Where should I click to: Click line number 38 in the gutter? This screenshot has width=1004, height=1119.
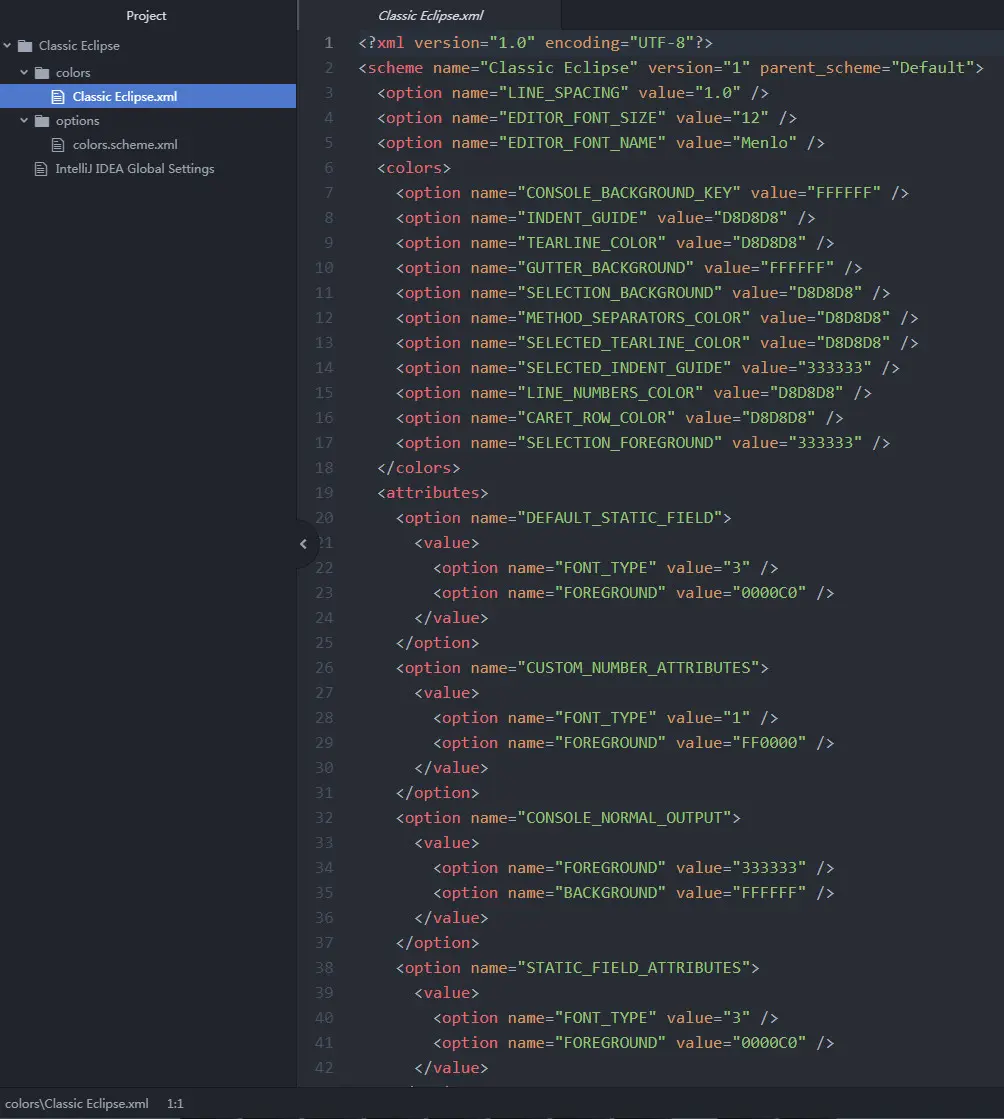pyautogui.click(x=324, y=968)
